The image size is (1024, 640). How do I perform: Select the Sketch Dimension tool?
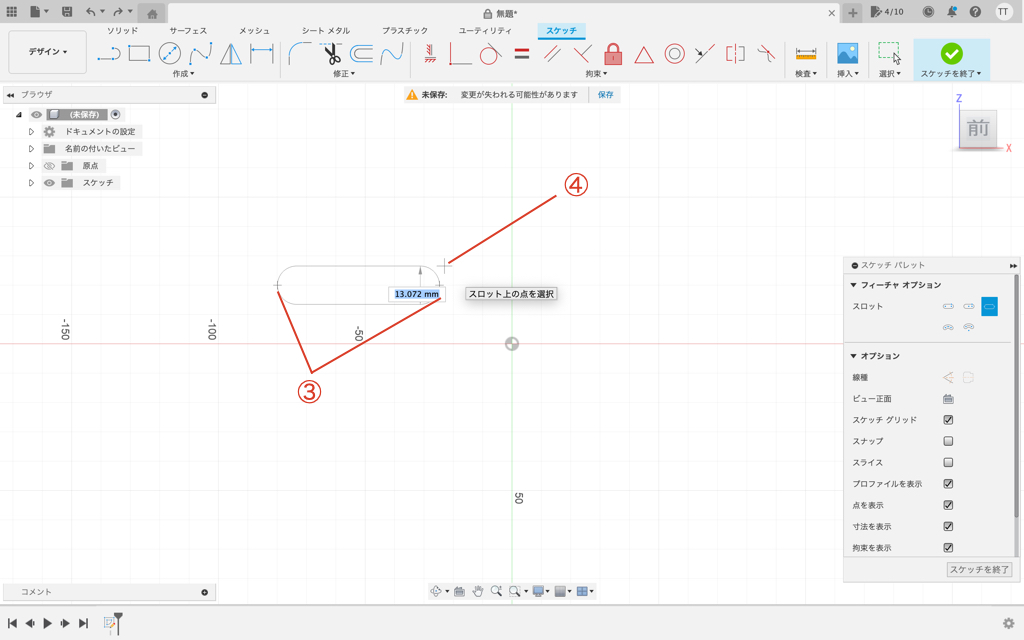pos(262,54)
